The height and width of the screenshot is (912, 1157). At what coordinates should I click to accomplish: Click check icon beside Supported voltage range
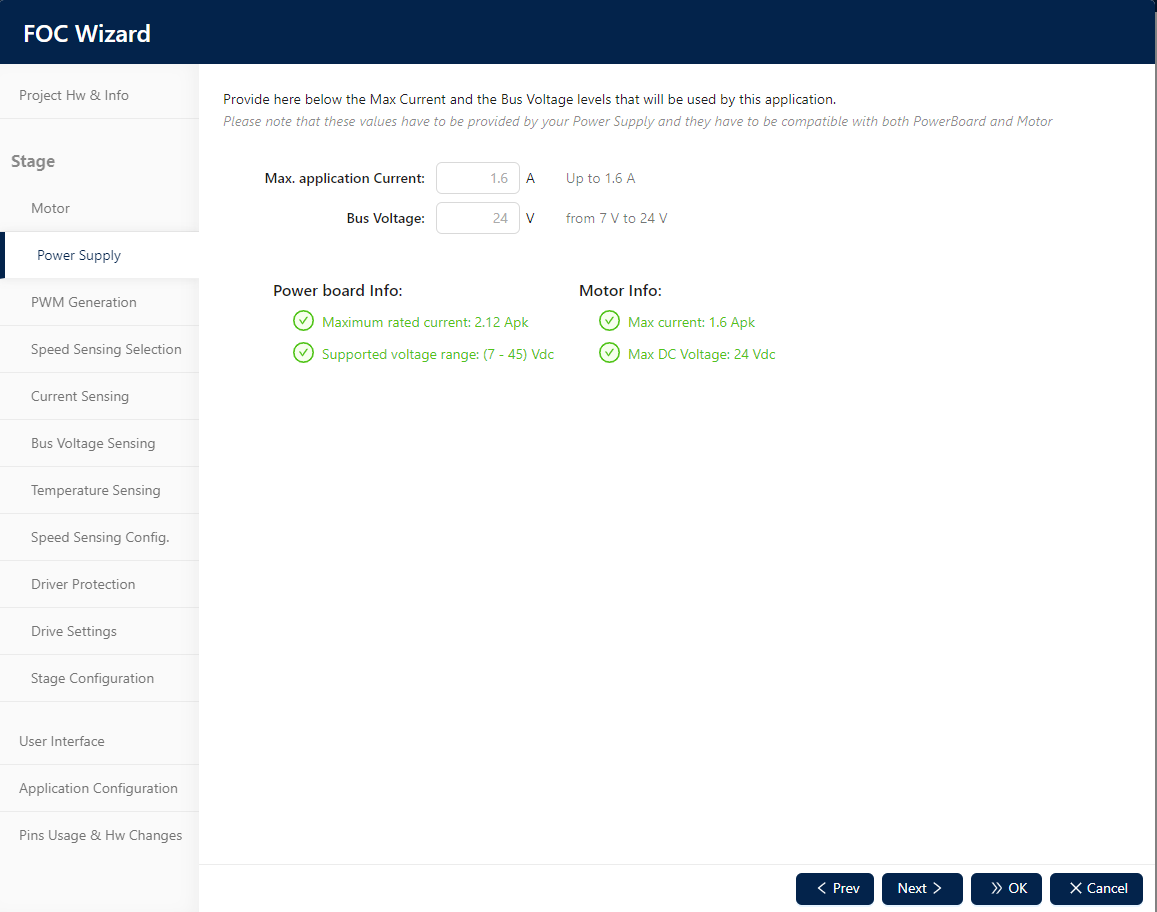[x=303, y=353]
